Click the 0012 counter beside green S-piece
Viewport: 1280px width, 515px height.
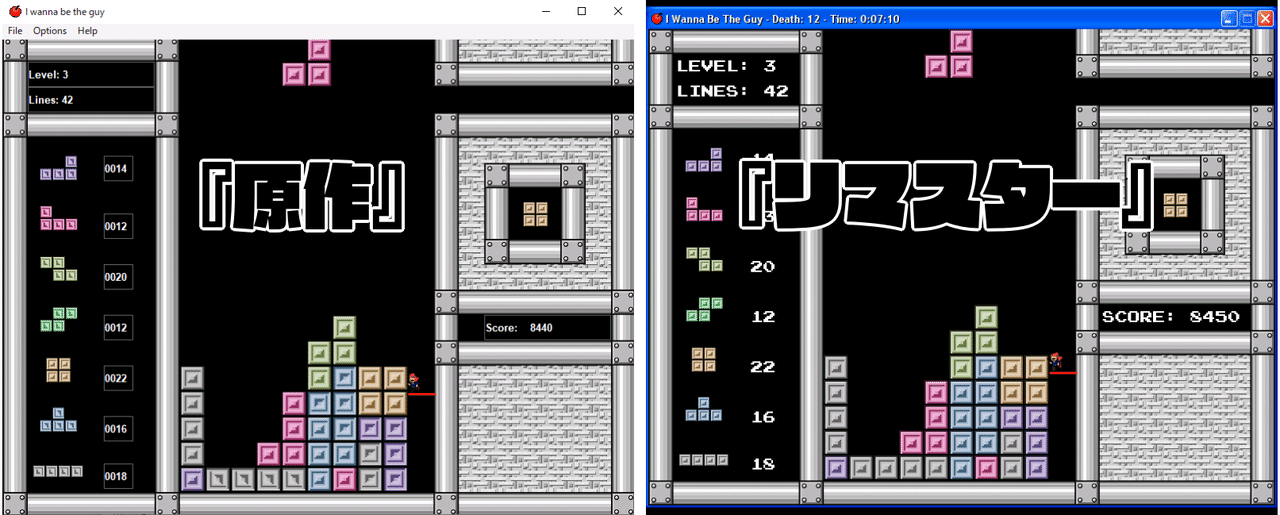pos(117,327)
